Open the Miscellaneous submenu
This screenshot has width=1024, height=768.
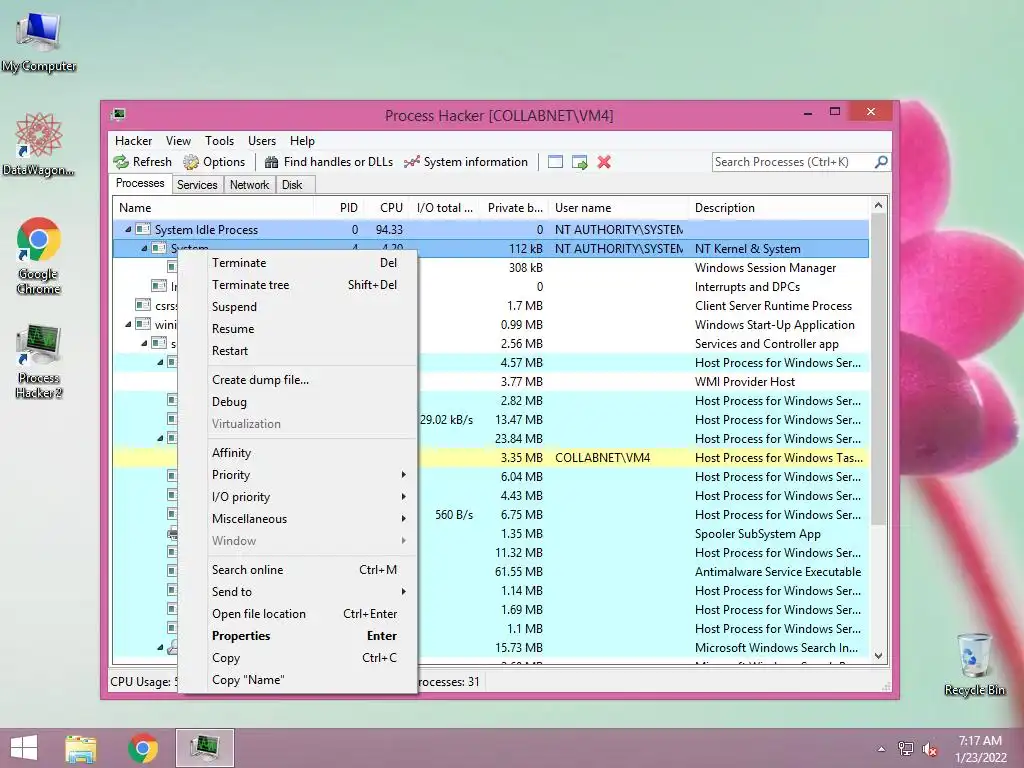coord(310,519)
